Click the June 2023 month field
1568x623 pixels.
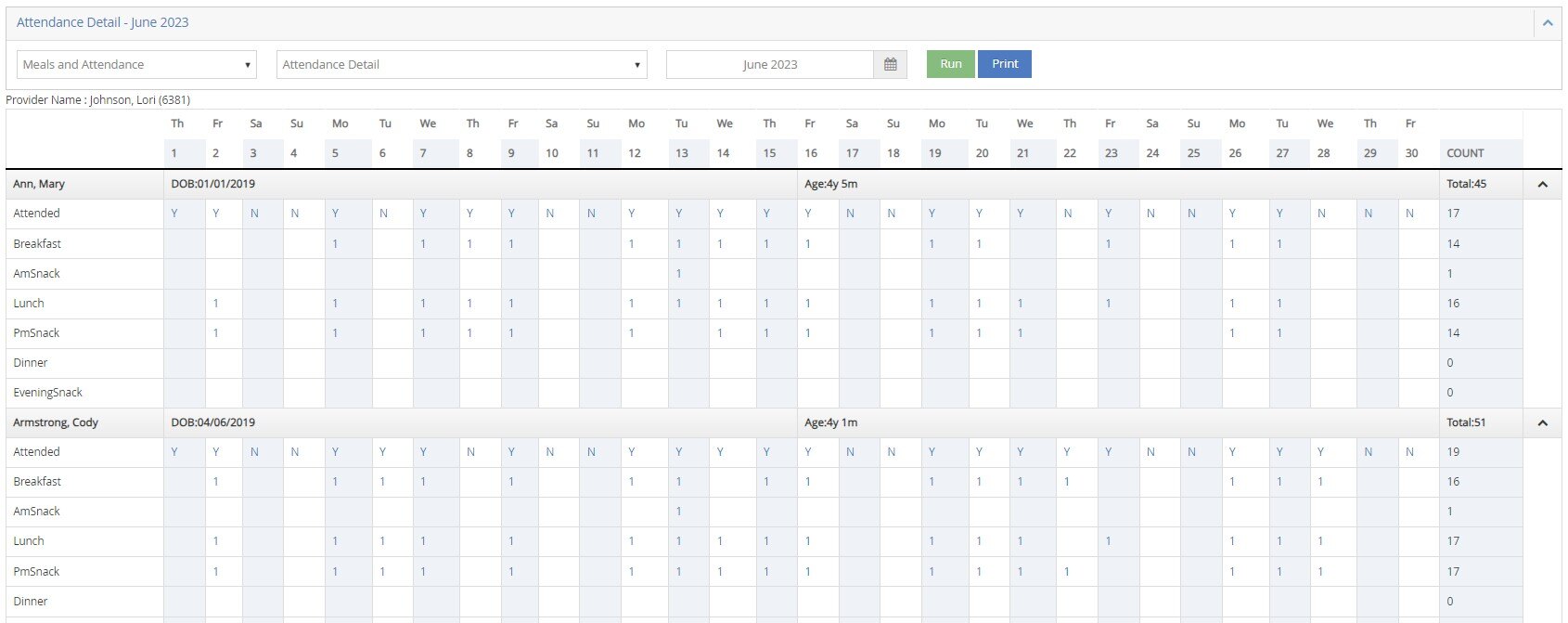tap(769, 64)
